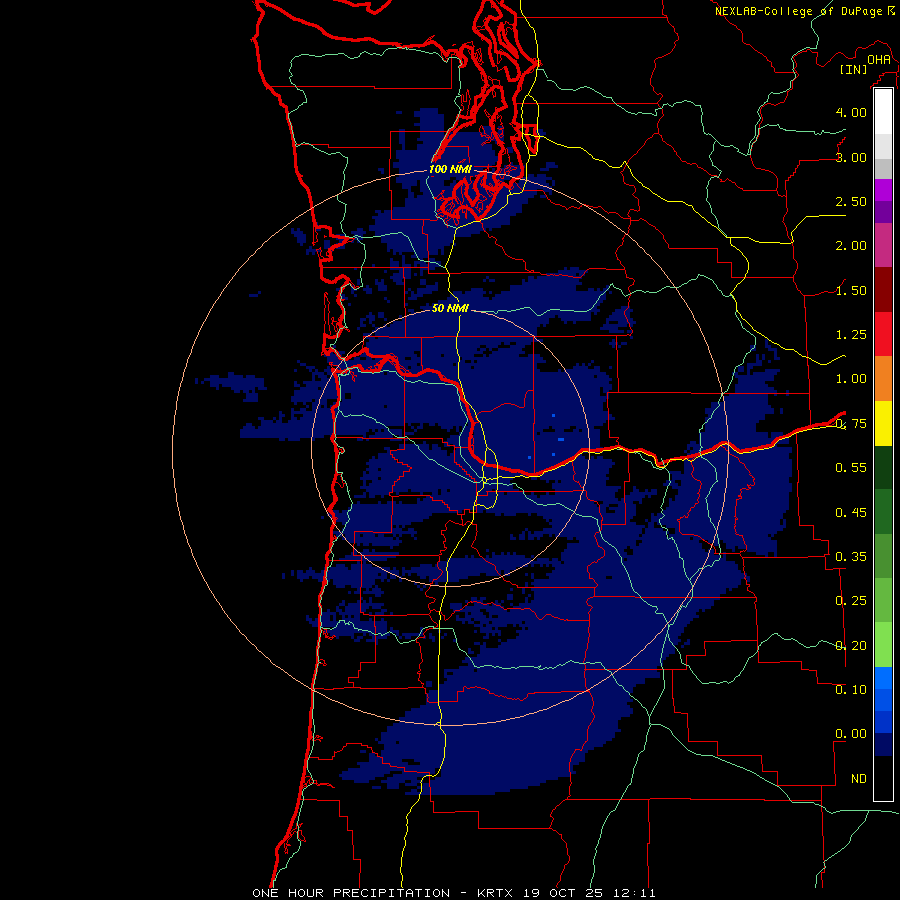Screen dimensions: 900x900
Task: Select the lightest blue swatch above 0.10
Action: pos(883,678)
